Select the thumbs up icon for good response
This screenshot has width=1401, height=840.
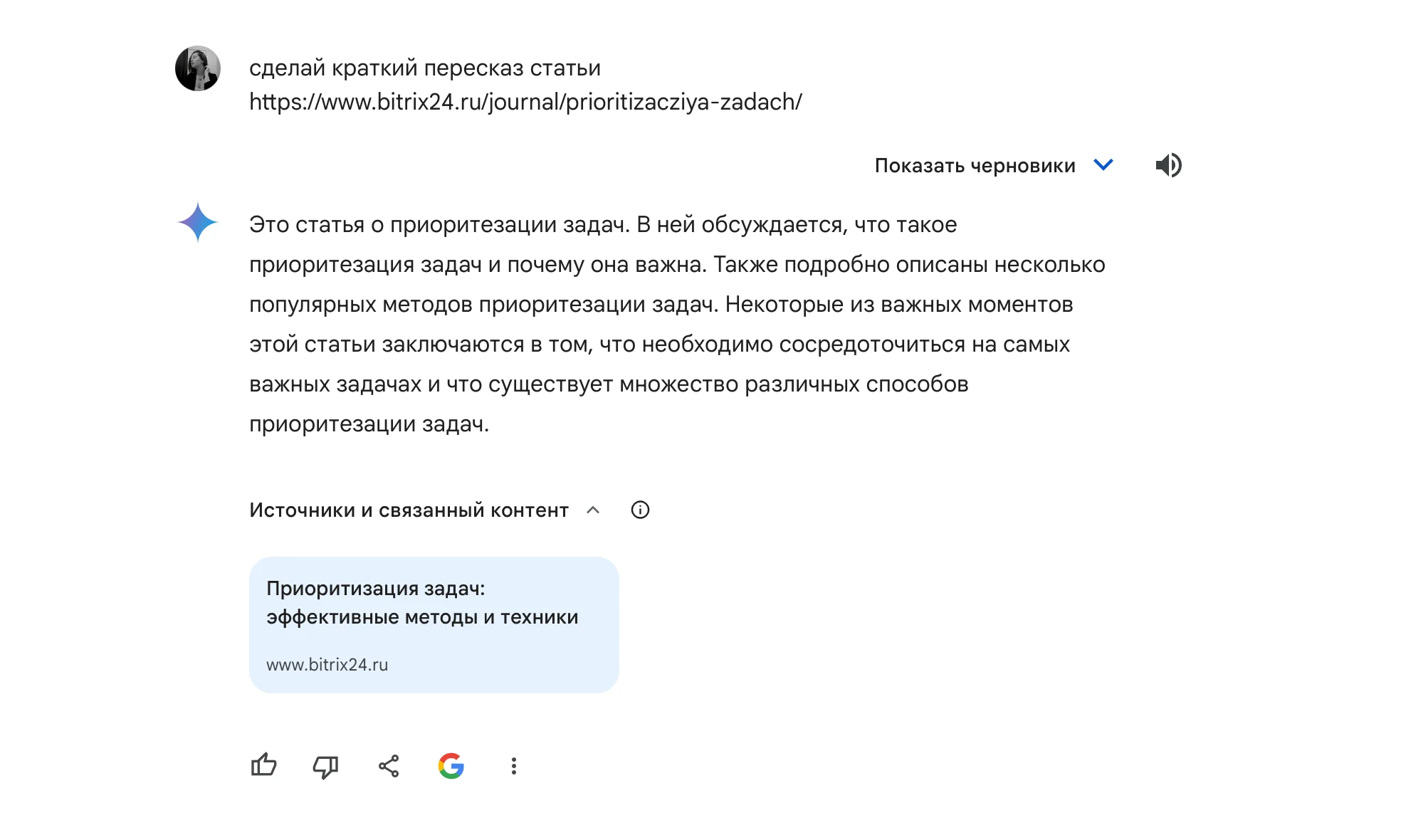coord(263,766)
